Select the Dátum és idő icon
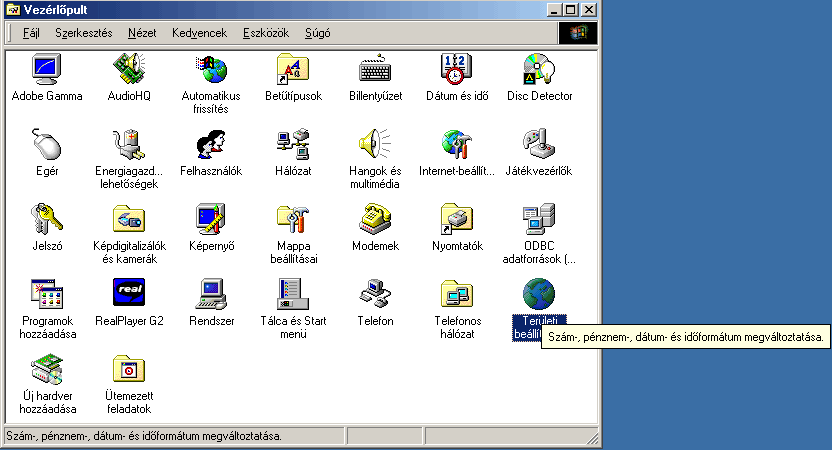This screenshot has width=832, height=450. click(457, 70)
